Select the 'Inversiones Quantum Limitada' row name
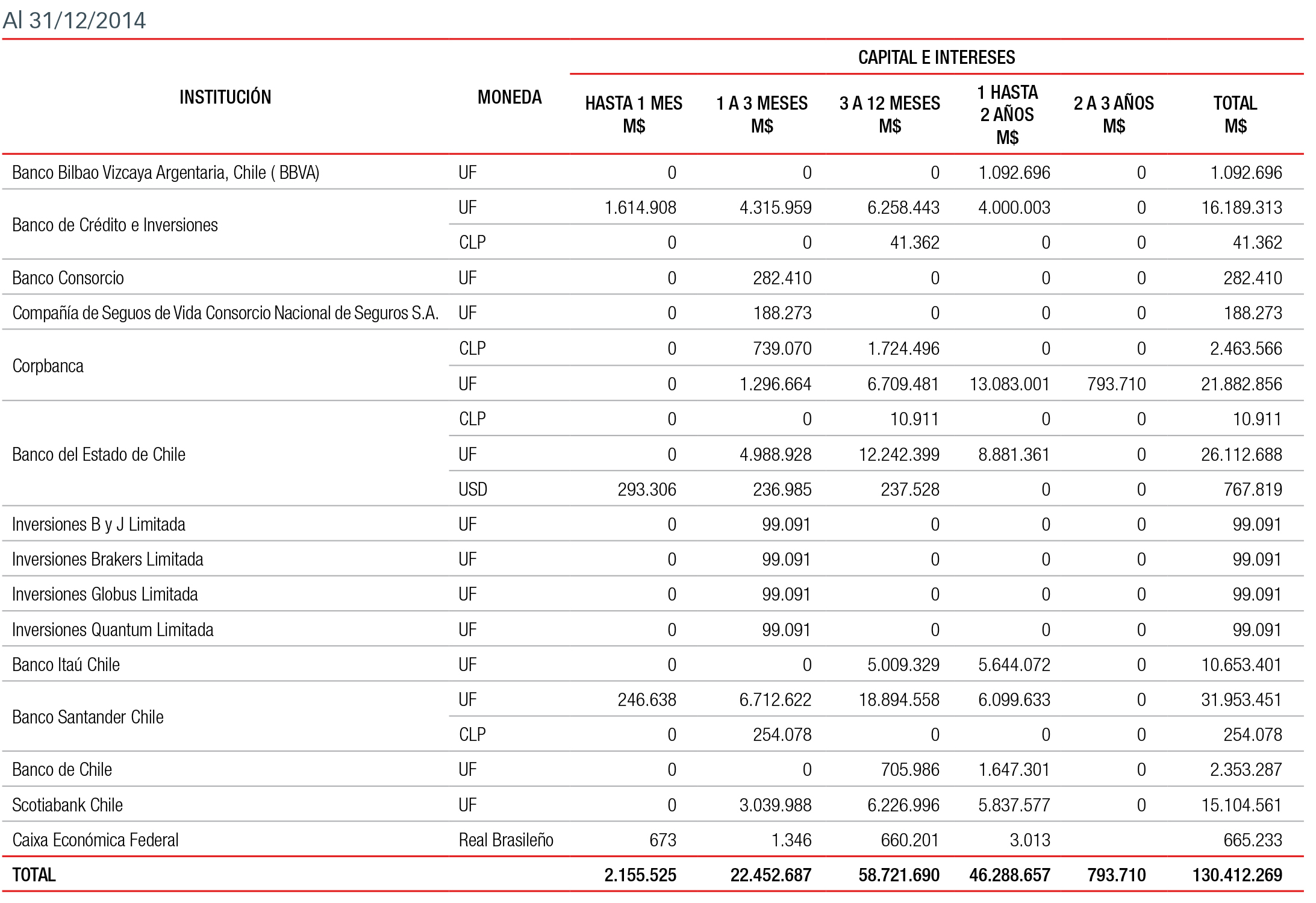Screen dimensions: 1316x903 click(x=113, y=630)
